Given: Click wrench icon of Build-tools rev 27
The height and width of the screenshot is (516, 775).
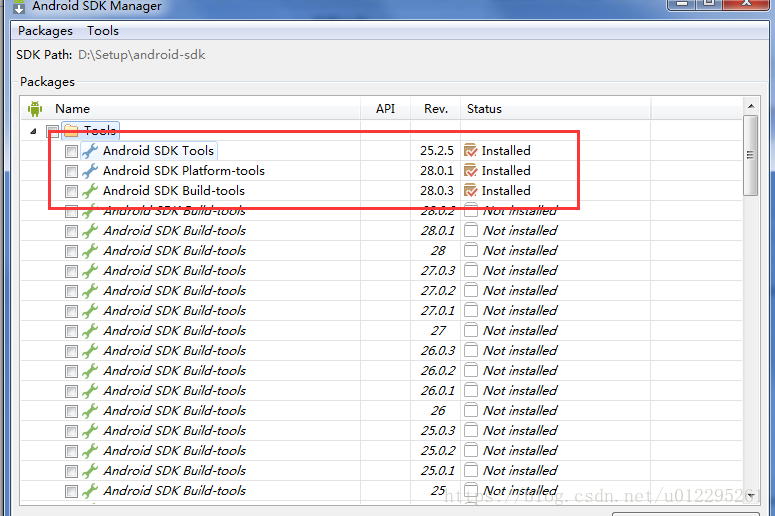Looking at the screenshot, I should point(90,331).
